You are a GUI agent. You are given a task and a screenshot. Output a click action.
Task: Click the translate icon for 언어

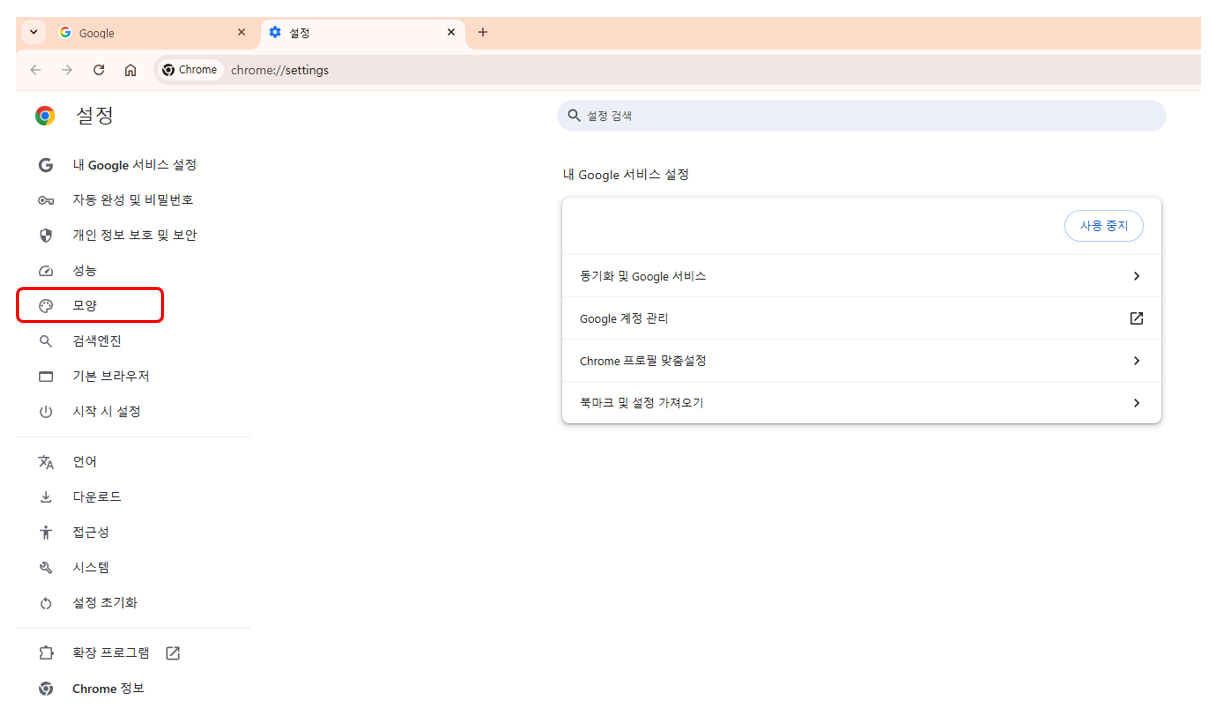point(45,462)
